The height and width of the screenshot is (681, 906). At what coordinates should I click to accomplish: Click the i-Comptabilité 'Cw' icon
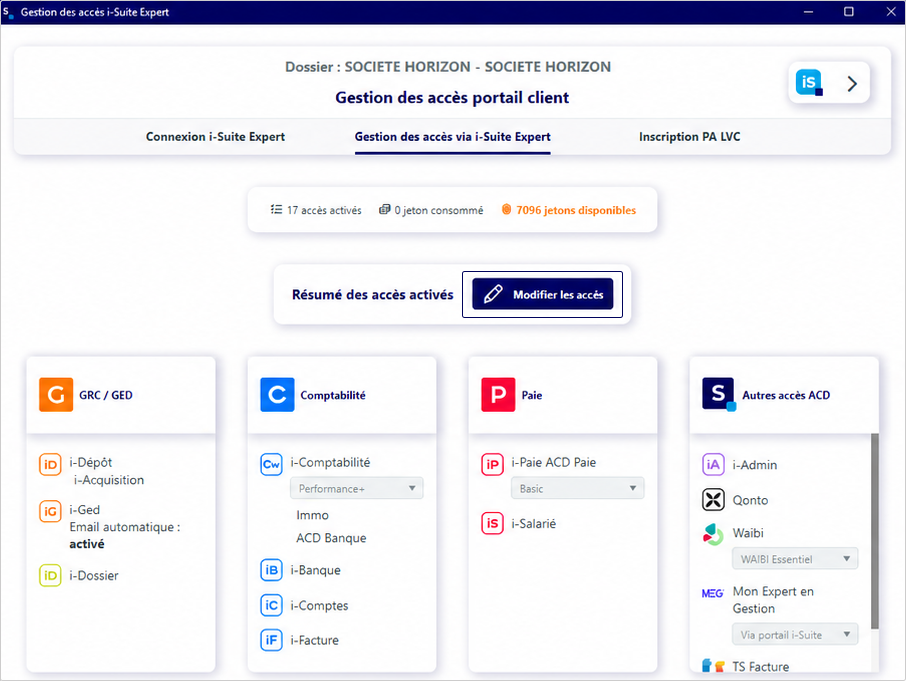pos(271,464)
